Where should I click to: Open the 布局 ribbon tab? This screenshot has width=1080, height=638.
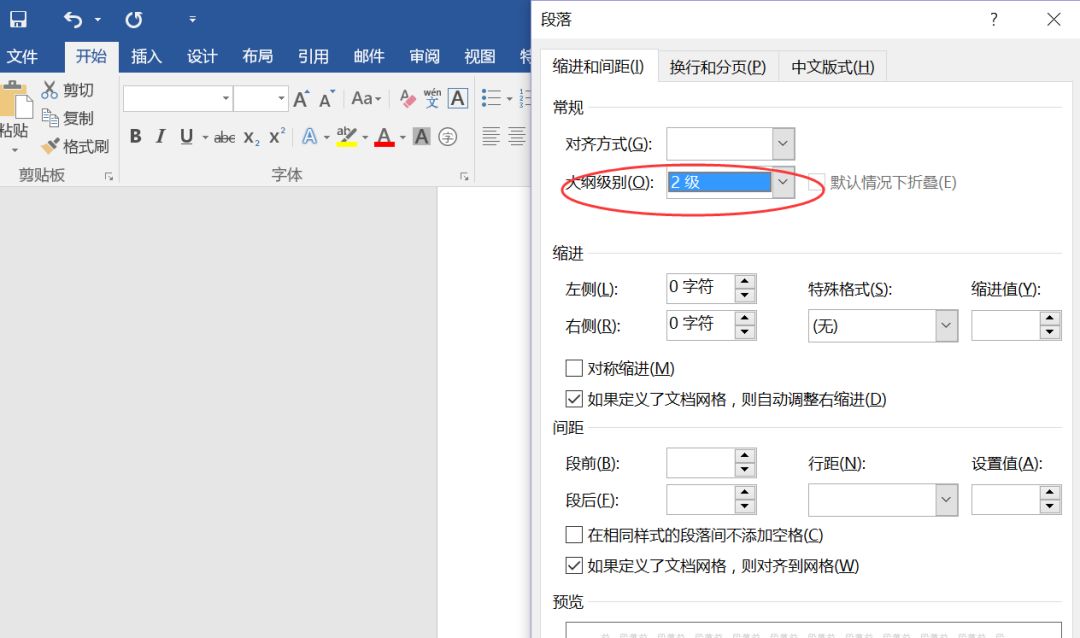tap(258, 56)
